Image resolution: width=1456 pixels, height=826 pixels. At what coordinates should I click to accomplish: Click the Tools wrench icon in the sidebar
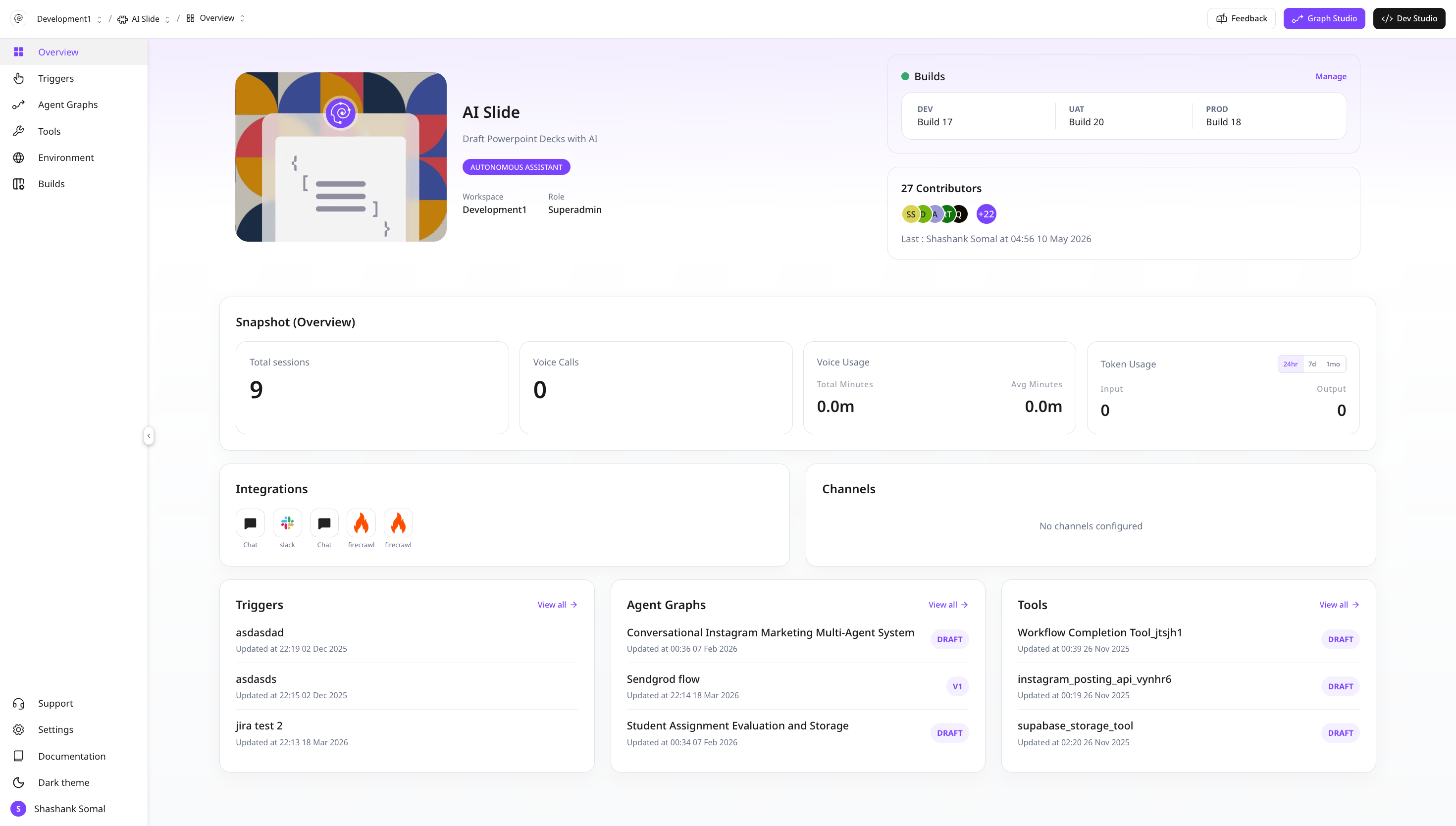pos(19,131)
